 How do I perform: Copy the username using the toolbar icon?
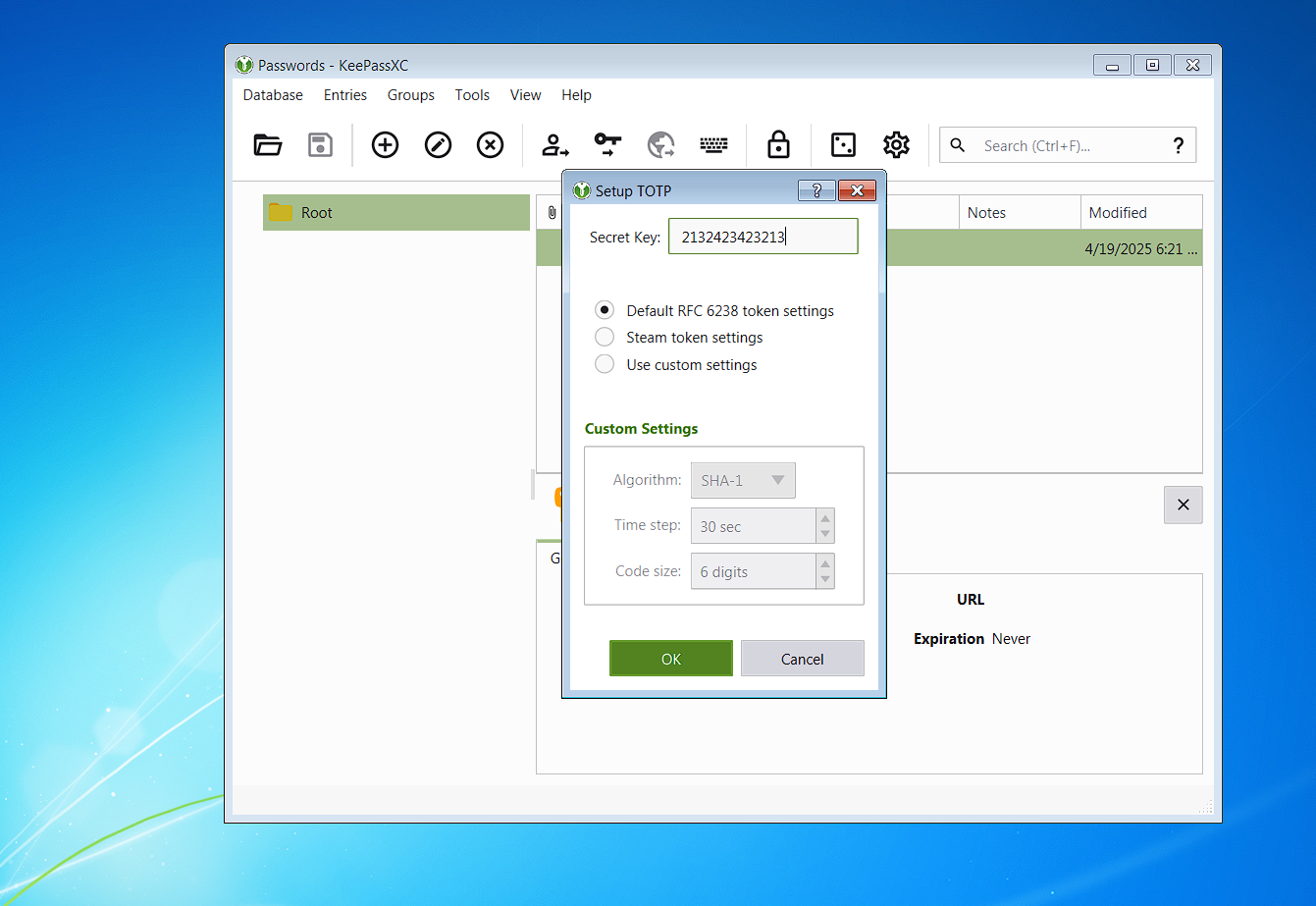coord(555,144)
